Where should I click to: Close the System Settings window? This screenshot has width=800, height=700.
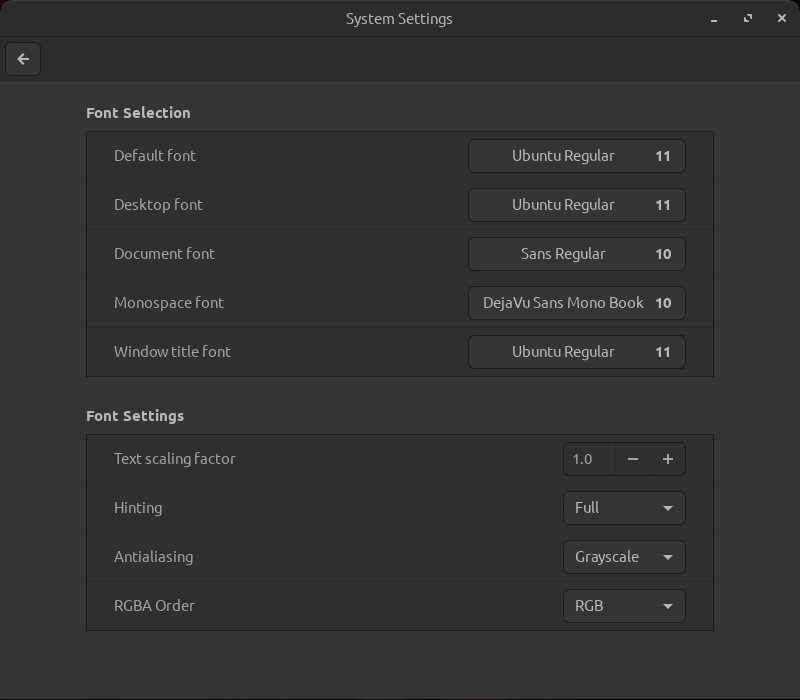coord(782,18)
